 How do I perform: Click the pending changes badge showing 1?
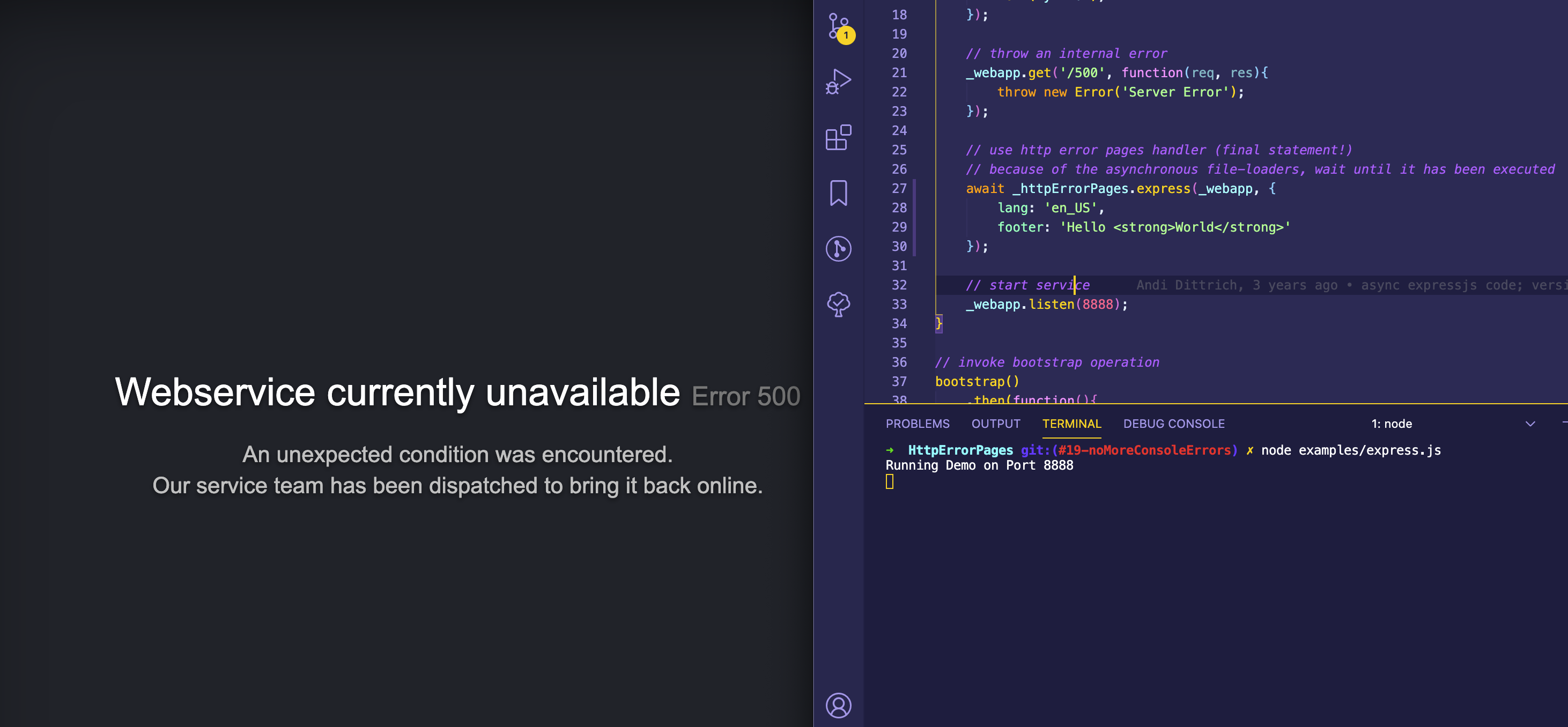point(846,35)
